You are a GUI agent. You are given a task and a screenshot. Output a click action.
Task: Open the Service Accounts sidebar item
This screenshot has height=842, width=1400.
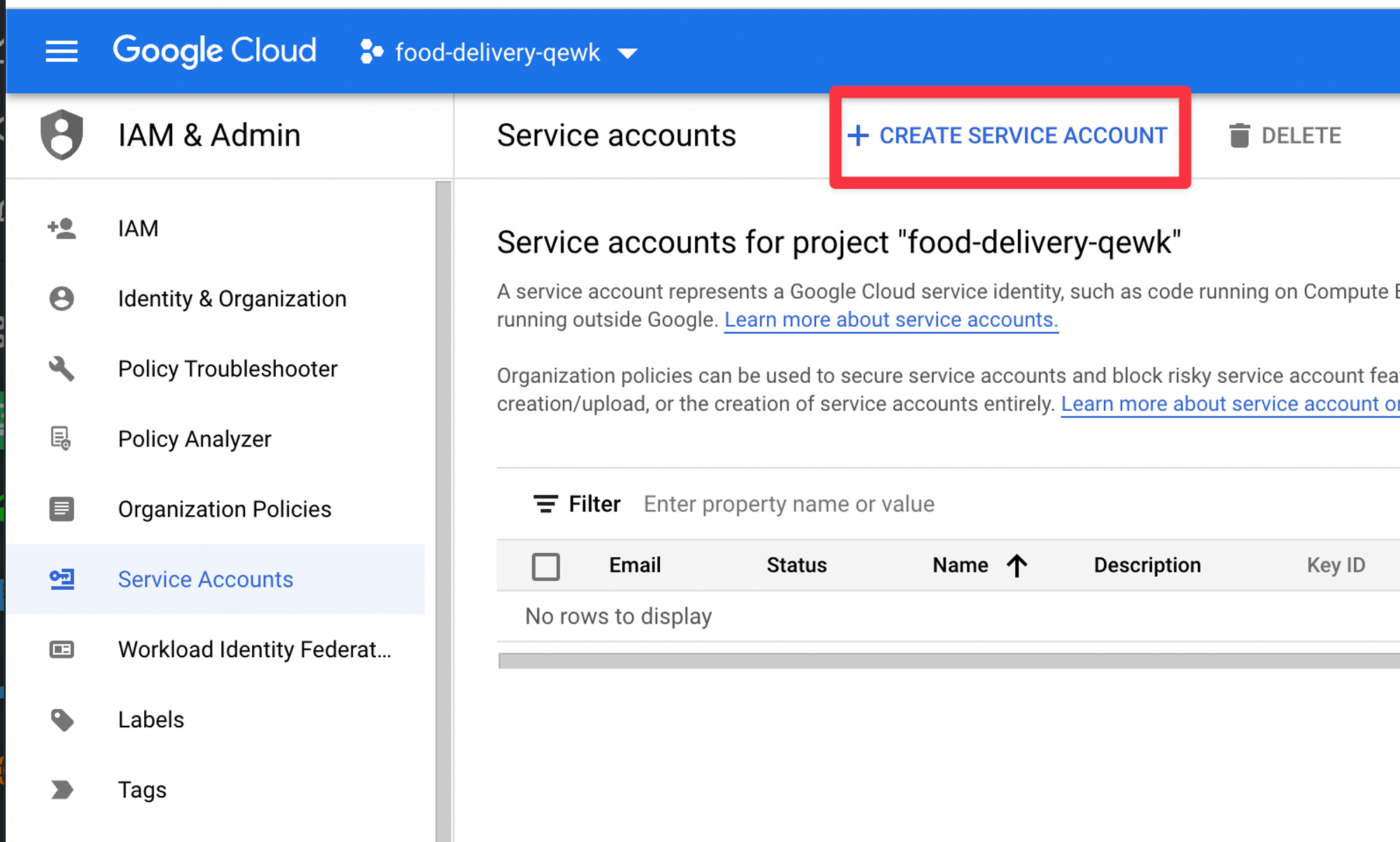[x=205, y=580]
